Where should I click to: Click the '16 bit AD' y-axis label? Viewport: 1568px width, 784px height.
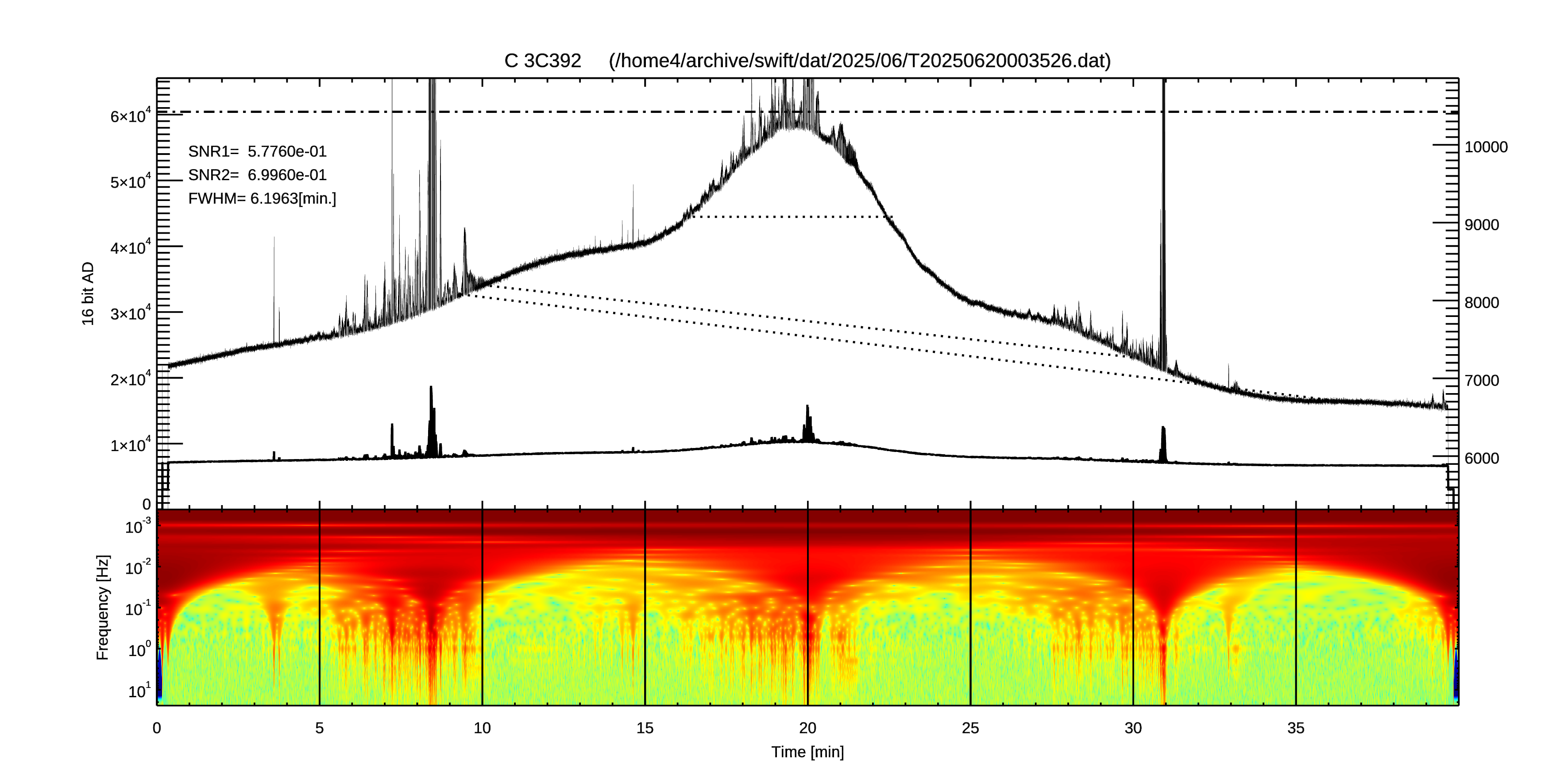click(x=88, y=294)
